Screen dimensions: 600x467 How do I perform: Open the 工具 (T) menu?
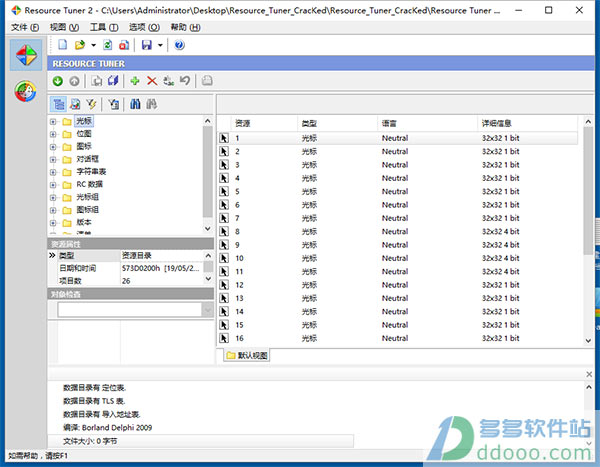click(104, 27)
